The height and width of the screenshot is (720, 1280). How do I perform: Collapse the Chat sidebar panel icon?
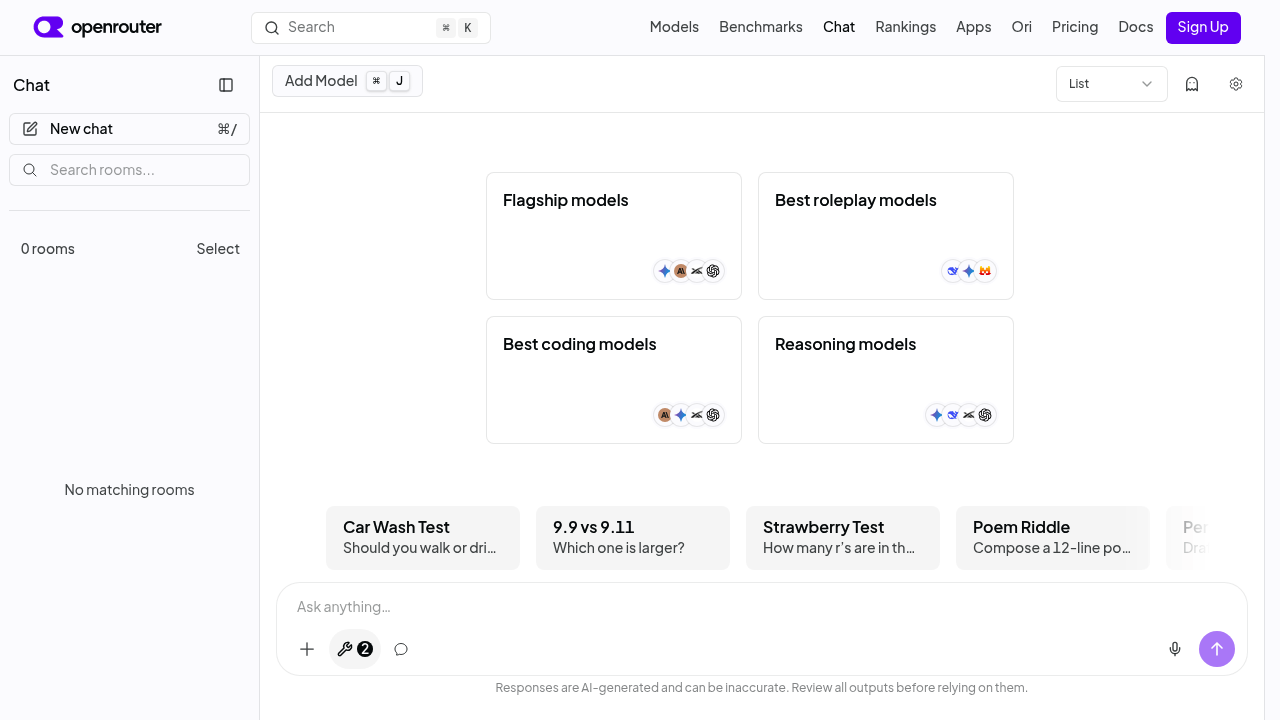(226, 85)
